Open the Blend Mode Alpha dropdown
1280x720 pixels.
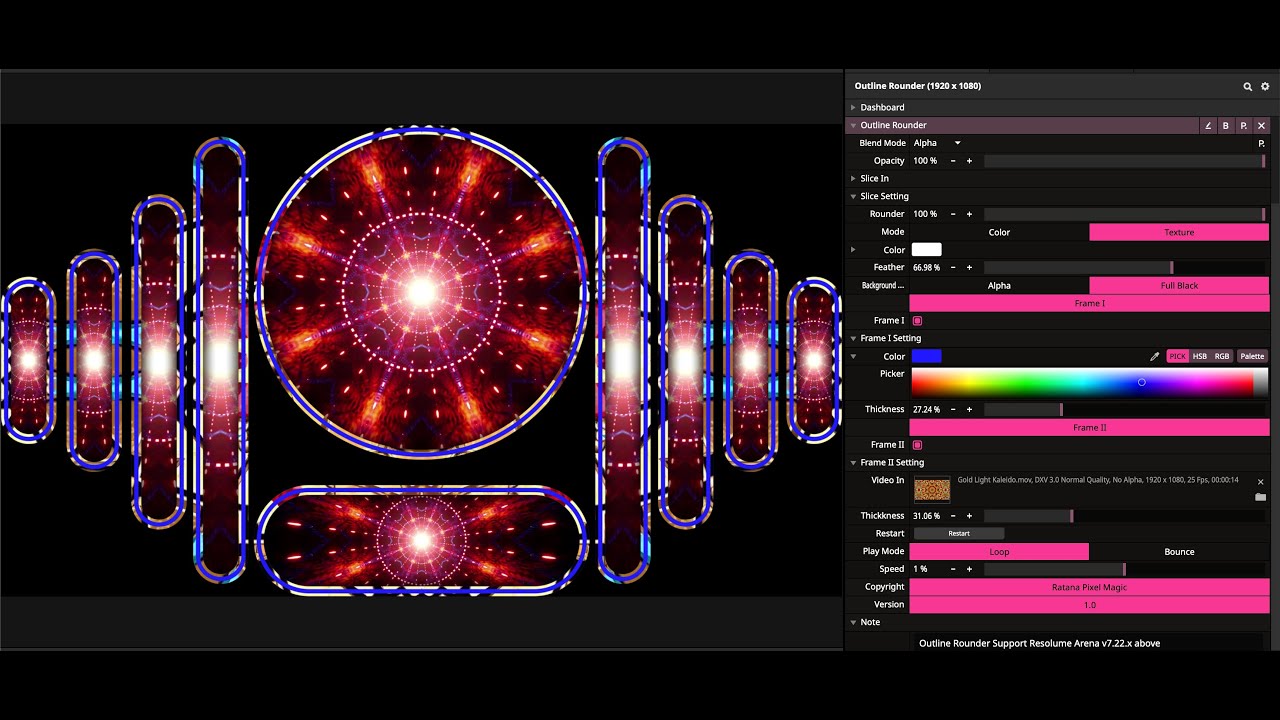[937, 143]
